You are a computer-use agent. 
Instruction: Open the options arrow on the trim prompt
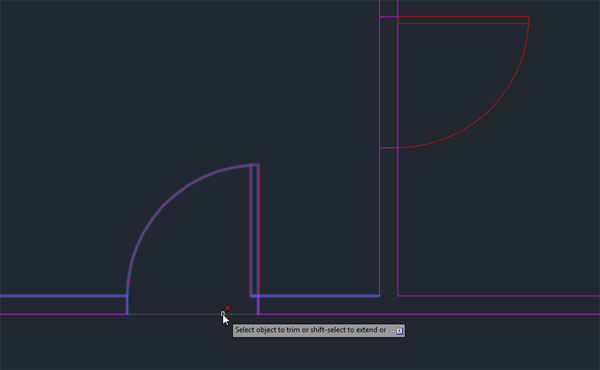399,331
